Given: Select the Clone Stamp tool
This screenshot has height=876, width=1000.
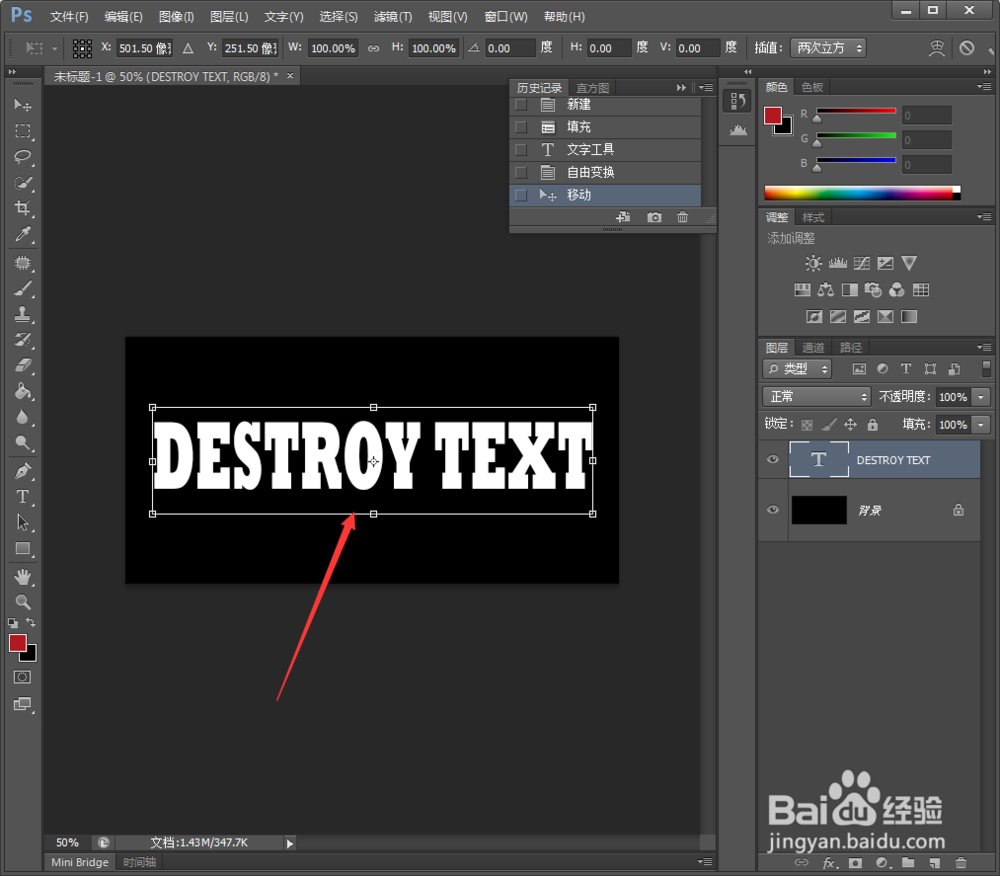Looking at the screenshot, I should pos(23,314).
